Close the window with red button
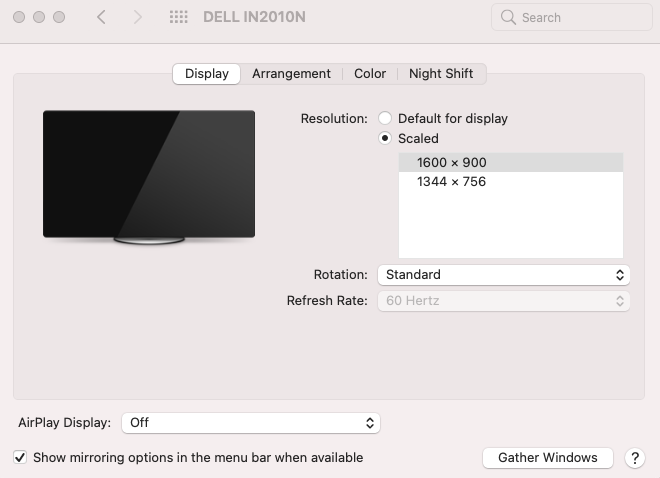 point(19,17)
